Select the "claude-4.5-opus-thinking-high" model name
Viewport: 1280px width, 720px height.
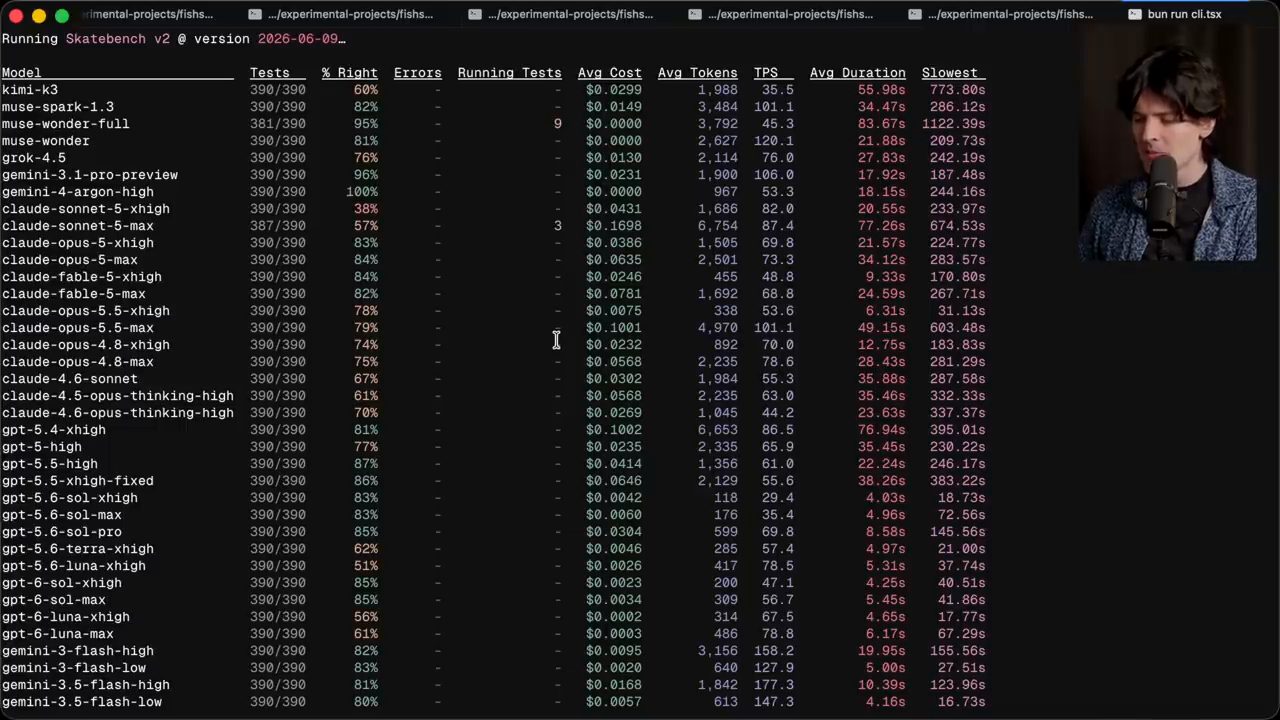click(x=118, y=396)
